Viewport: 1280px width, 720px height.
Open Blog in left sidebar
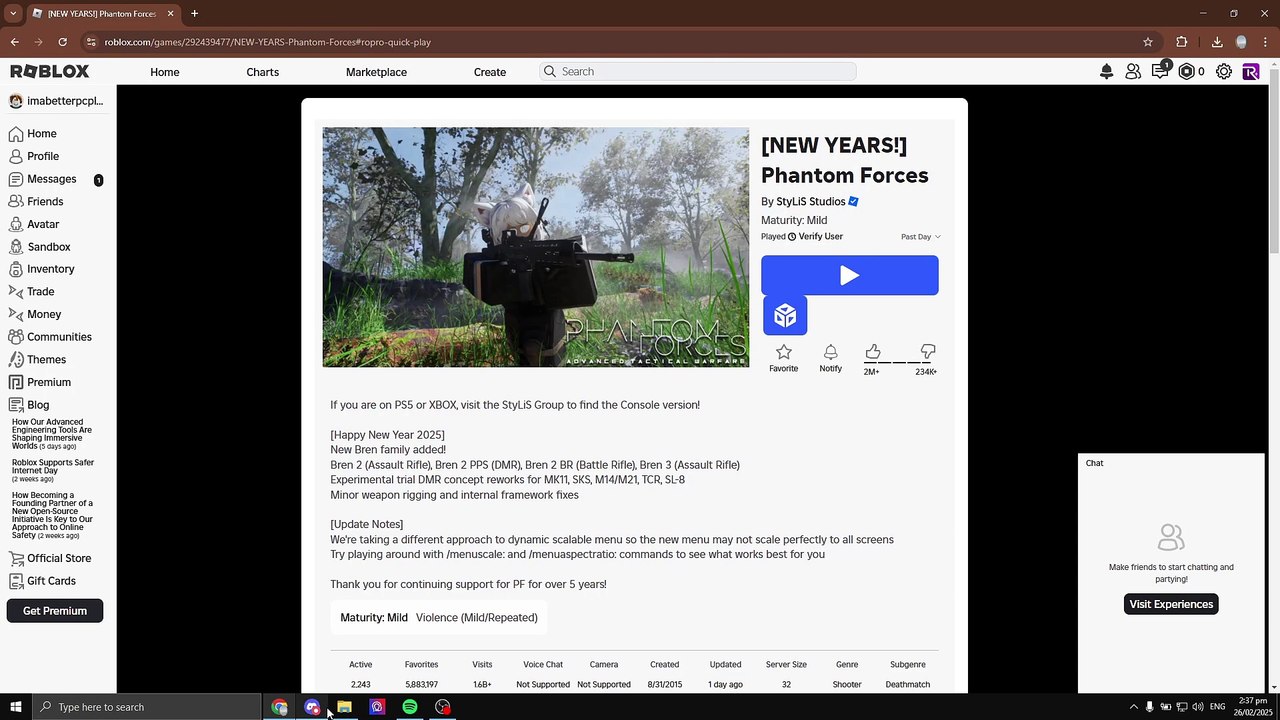(x=29, y=405)
